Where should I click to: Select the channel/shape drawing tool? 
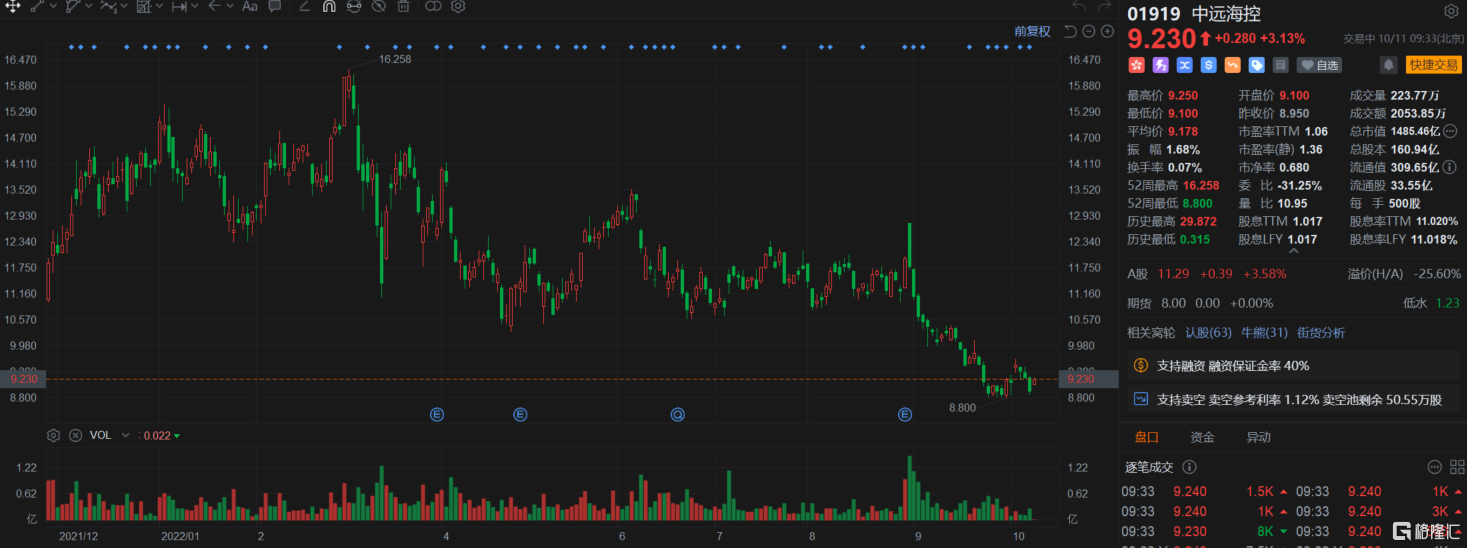[x=73, y=6]
